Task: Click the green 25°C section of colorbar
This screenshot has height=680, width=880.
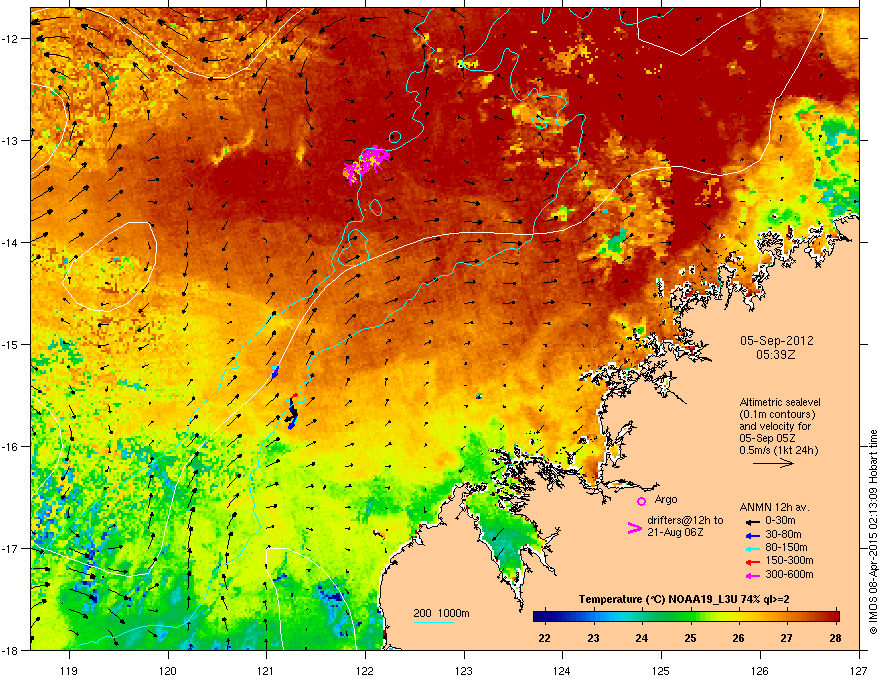Action: (x=690, y=617)
